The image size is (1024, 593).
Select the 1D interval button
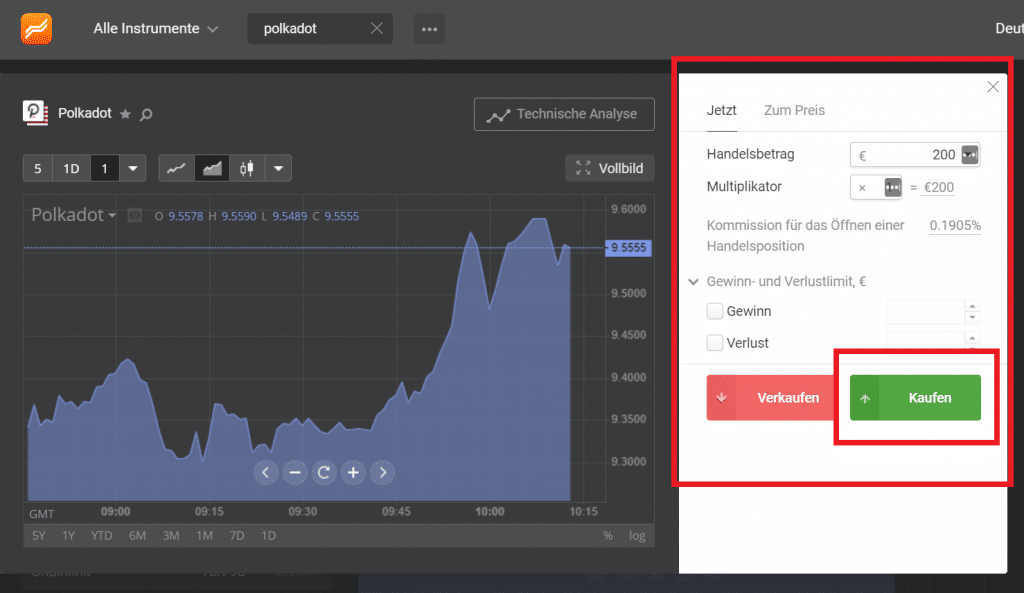[71, 168]
